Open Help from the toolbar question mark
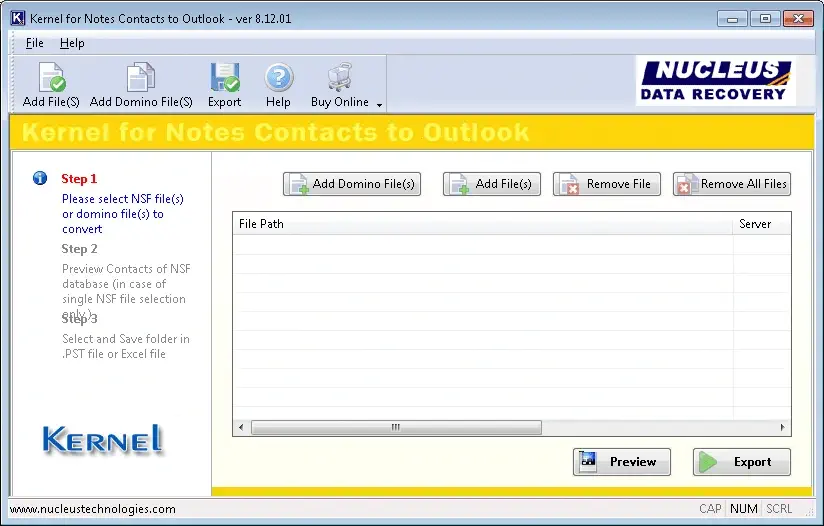The width and height of the screenshot is (824, 526). (279, 77)
